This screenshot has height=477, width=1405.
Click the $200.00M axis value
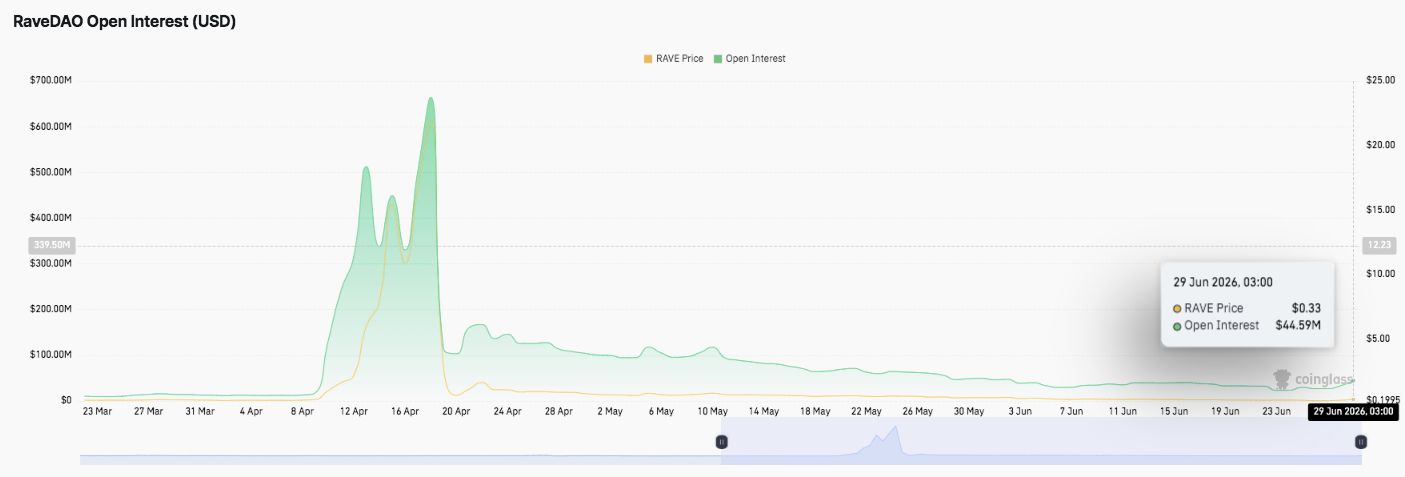[51, 309]
